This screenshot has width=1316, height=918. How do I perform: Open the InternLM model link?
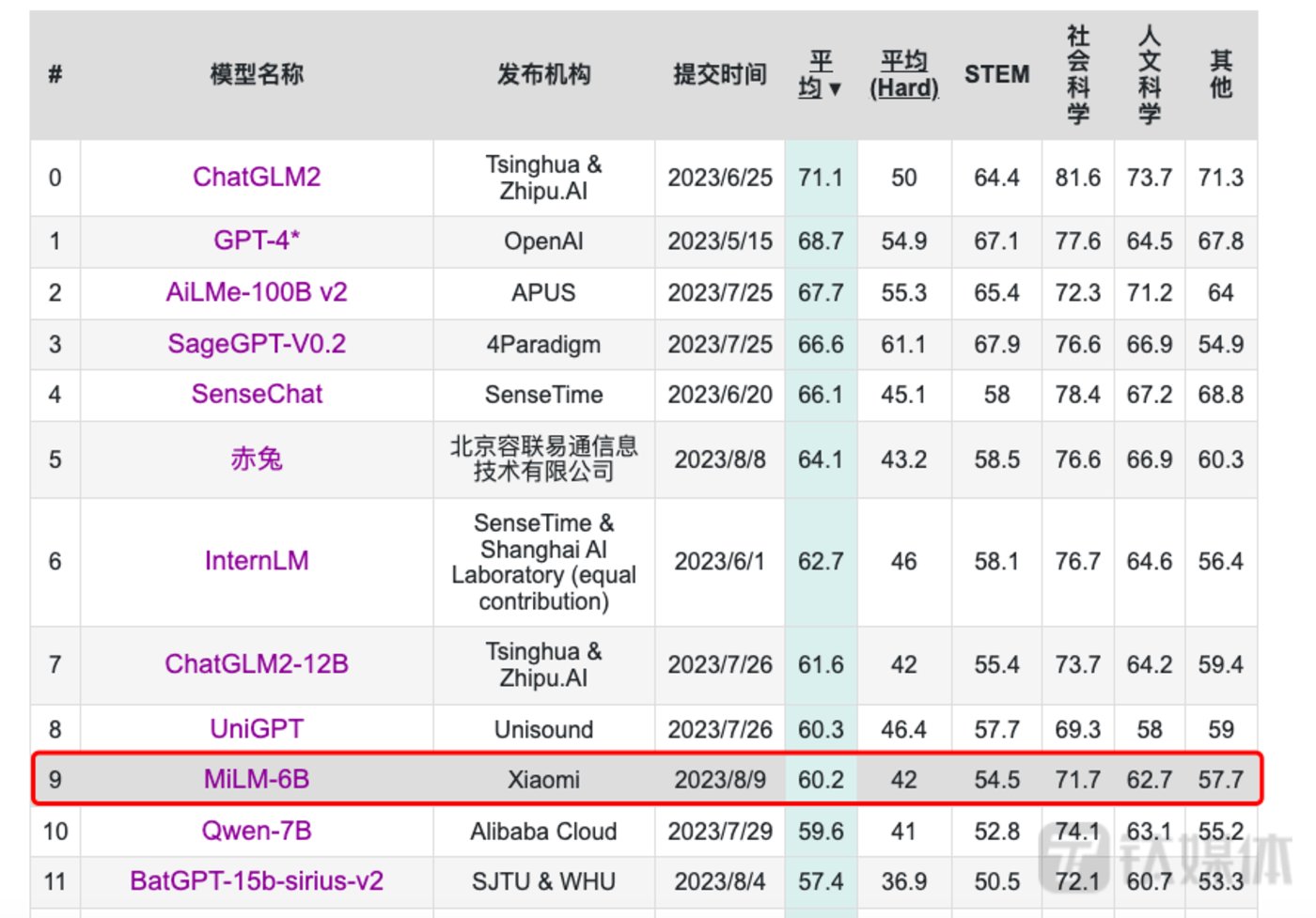[257, 561]
